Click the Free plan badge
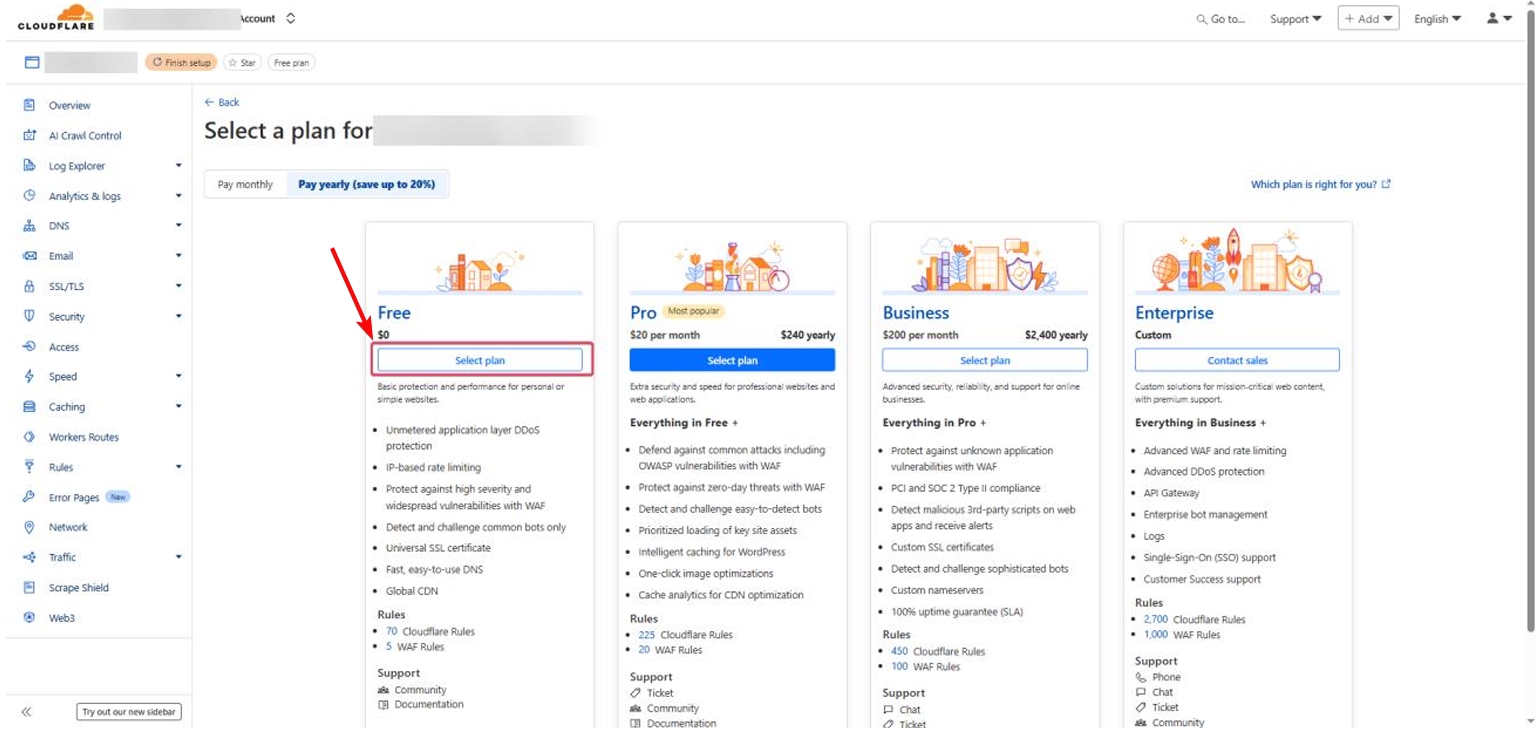The height and width of the screenshot is (750, 1539). point(292,62)
